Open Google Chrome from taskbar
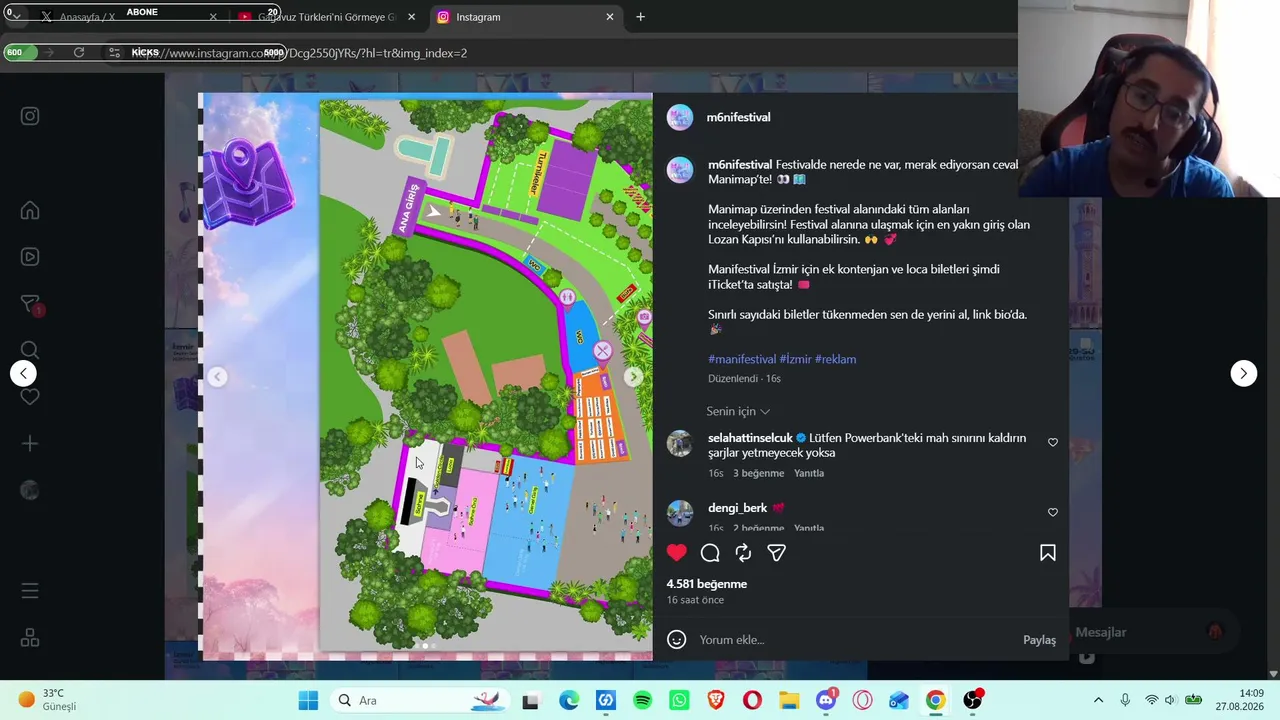The height and width of the screenshot is (720, 1280). click(935, 700)
